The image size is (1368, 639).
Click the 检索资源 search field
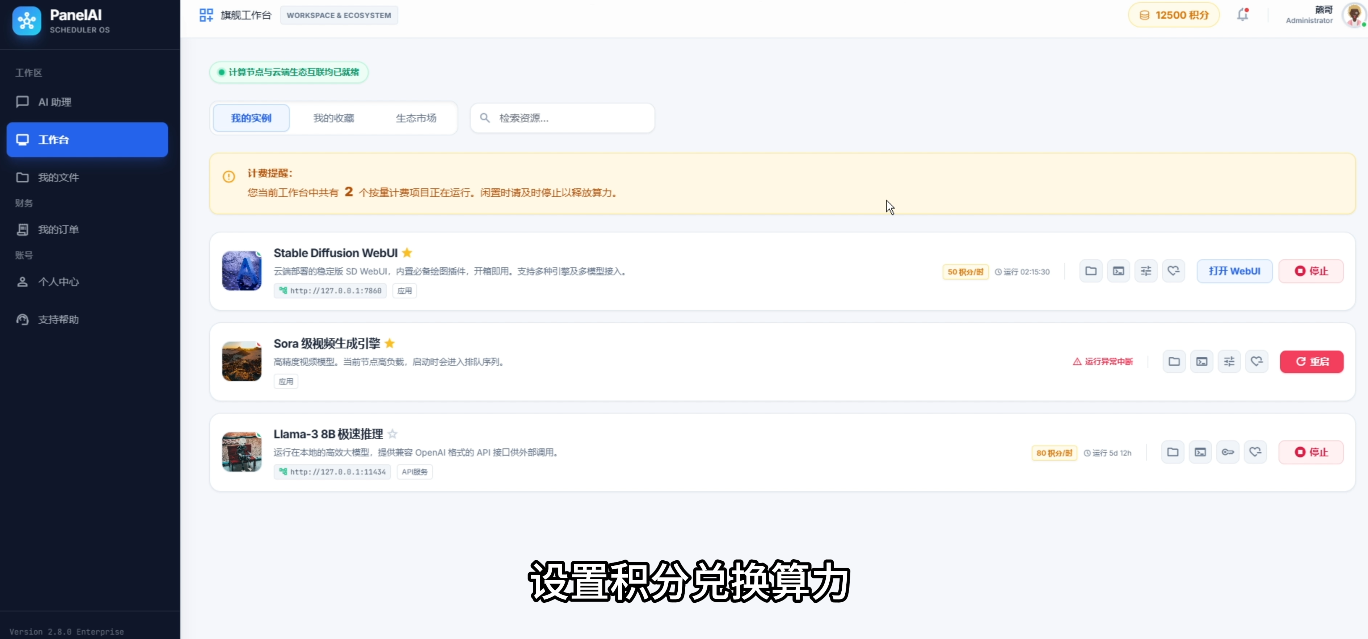tap(562, 118)
